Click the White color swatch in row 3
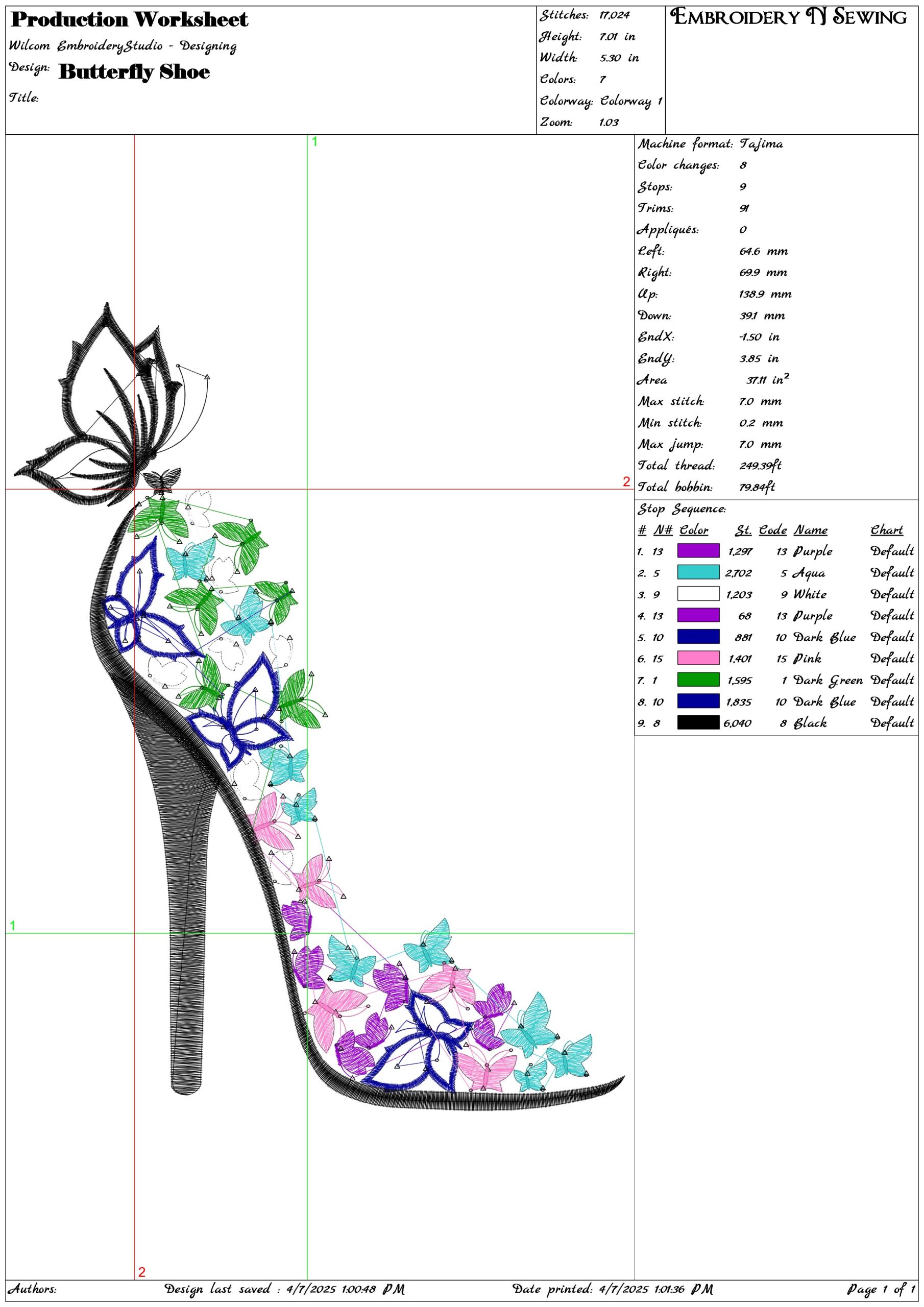 pos(698,594)
